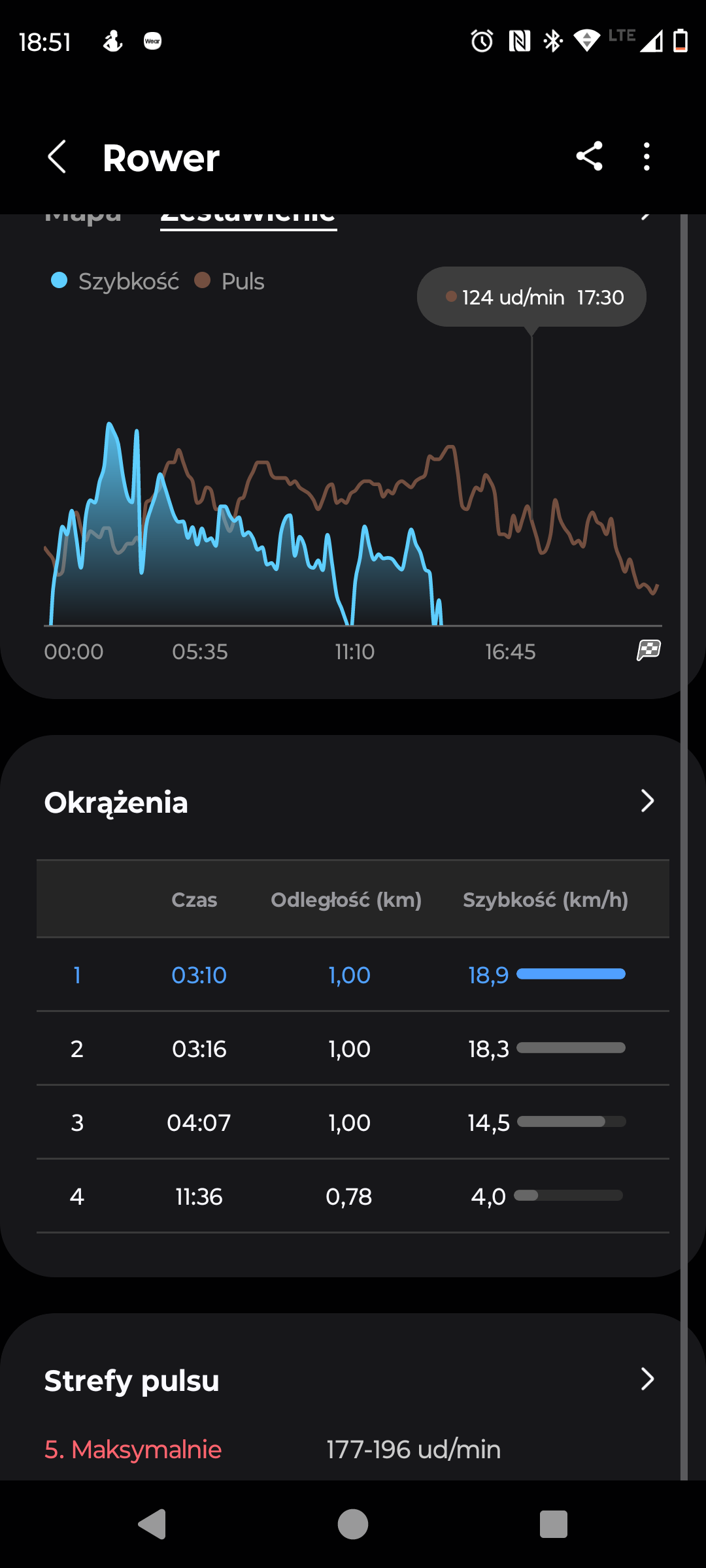This screenshot has width=706, height=1568.
Task: Tap the alarm icon in status bar
Action: pos(482,41)
